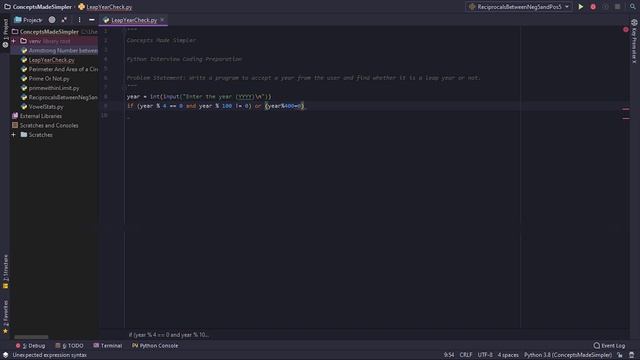Open primewithinLimit.py in the project tree

54,88
